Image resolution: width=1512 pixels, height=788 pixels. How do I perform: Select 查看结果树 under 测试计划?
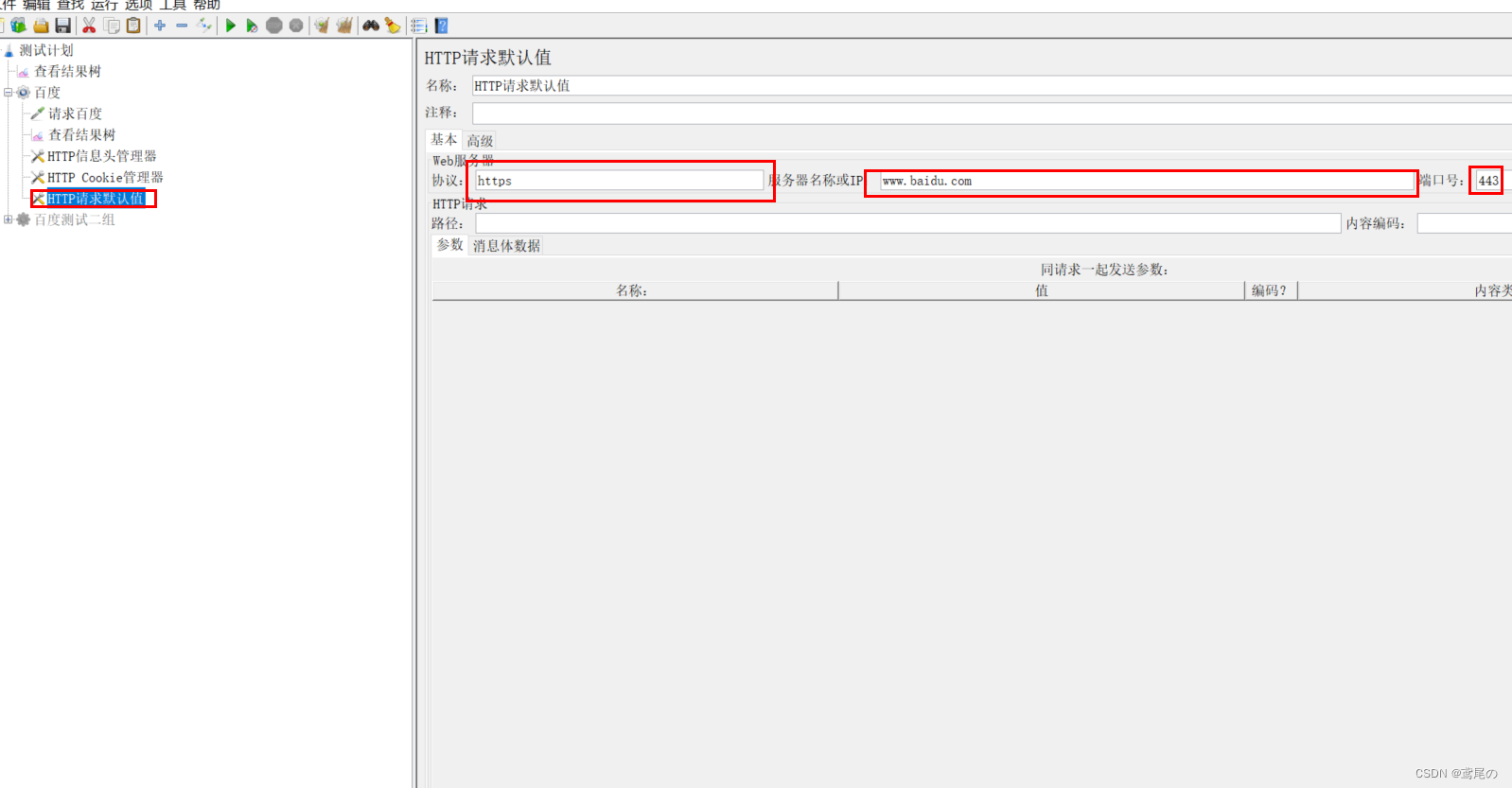(x=67, y=72)
